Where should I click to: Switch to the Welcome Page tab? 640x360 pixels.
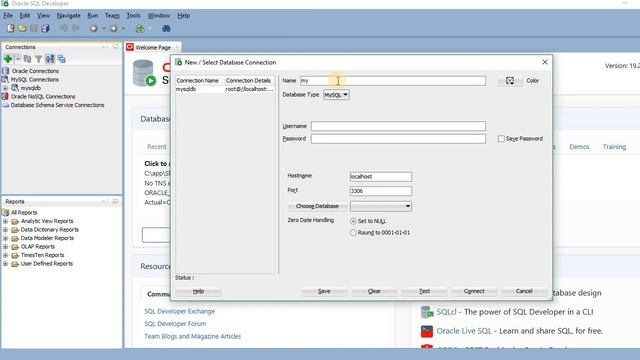point(153,47)
